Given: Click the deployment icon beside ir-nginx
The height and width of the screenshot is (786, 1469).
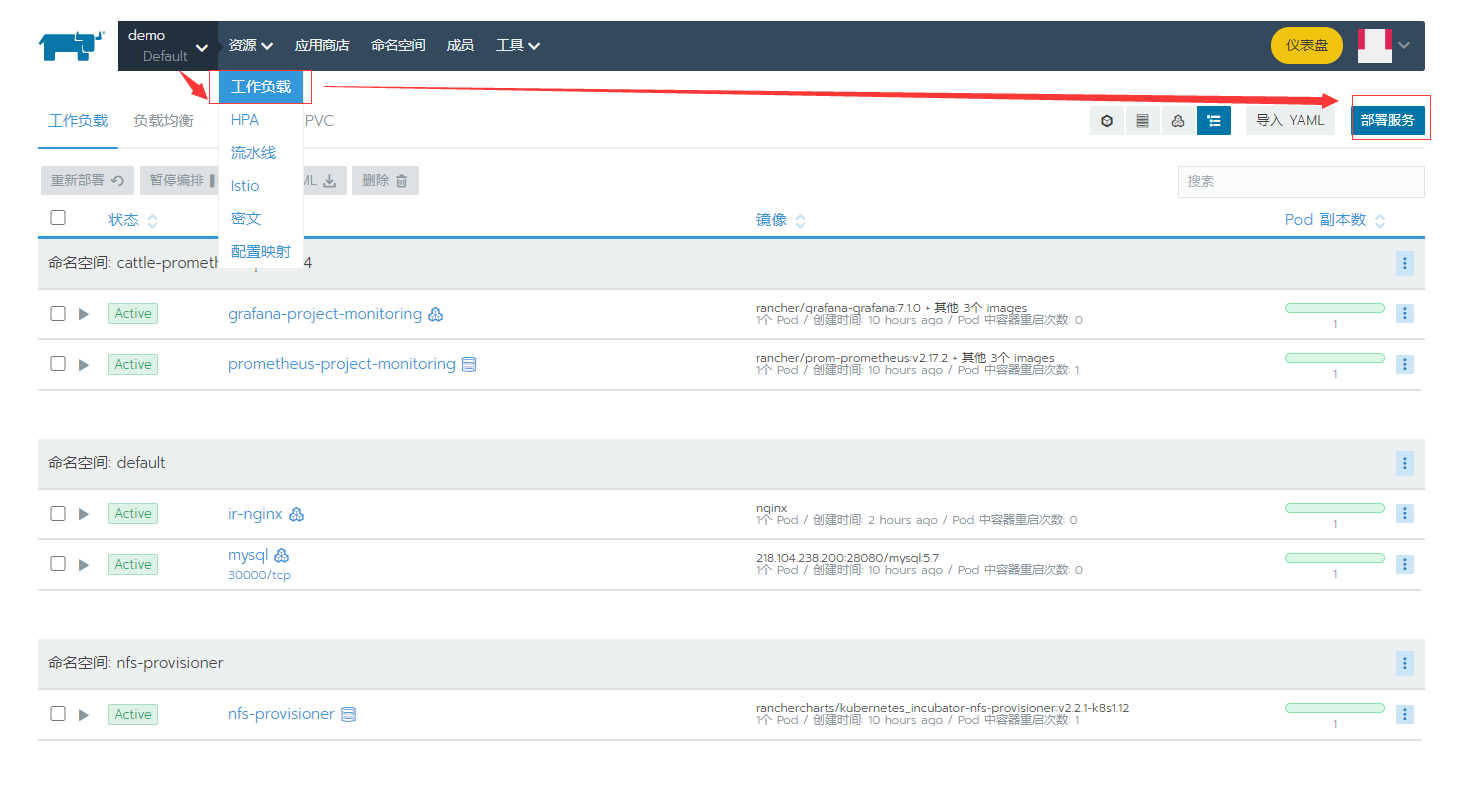Looking at the screenshot, I should pos(296,514).
